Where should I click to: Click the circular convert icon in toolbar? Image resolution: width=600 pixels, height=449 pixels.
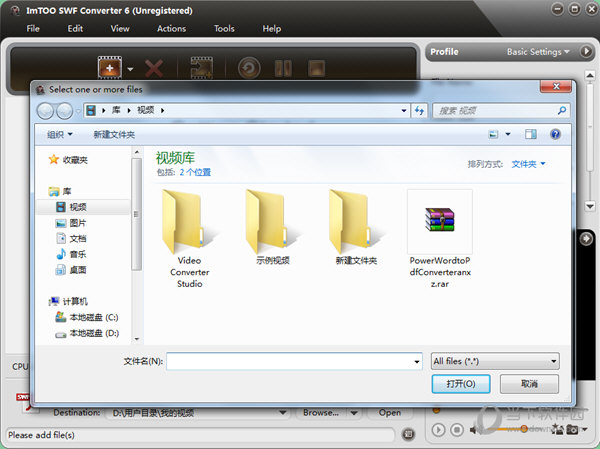(249, 68)
